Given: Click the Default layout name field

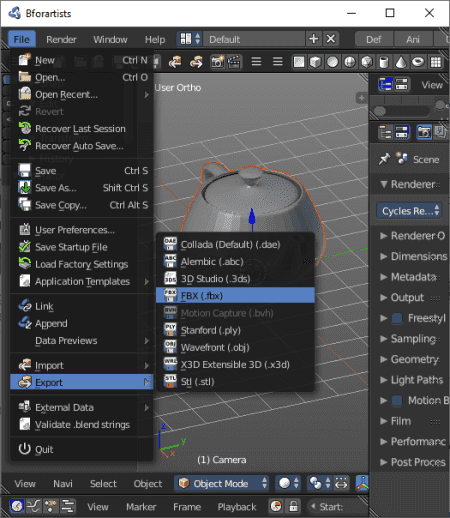Looking at the screenshot, I should (254, 39).
